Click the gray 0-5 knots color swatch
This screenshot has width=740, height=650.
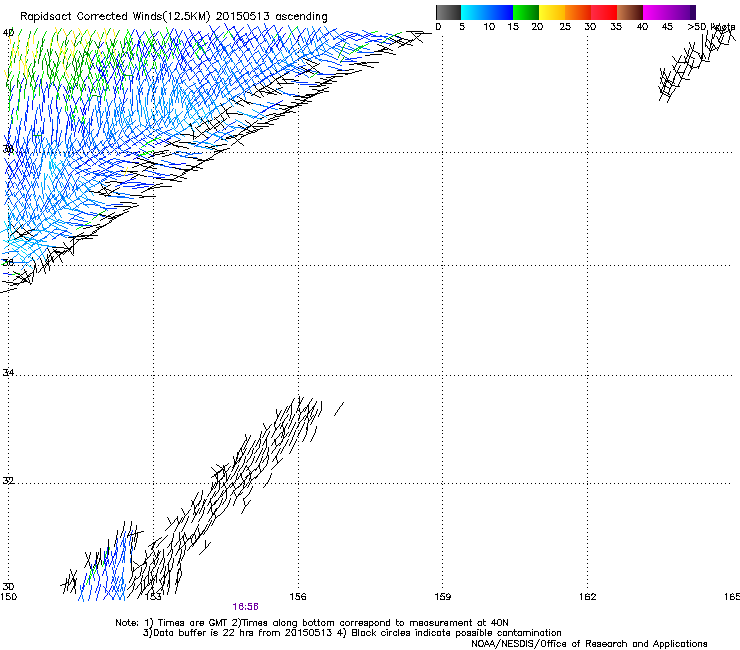pyautogui.click(x=448, y=12)
